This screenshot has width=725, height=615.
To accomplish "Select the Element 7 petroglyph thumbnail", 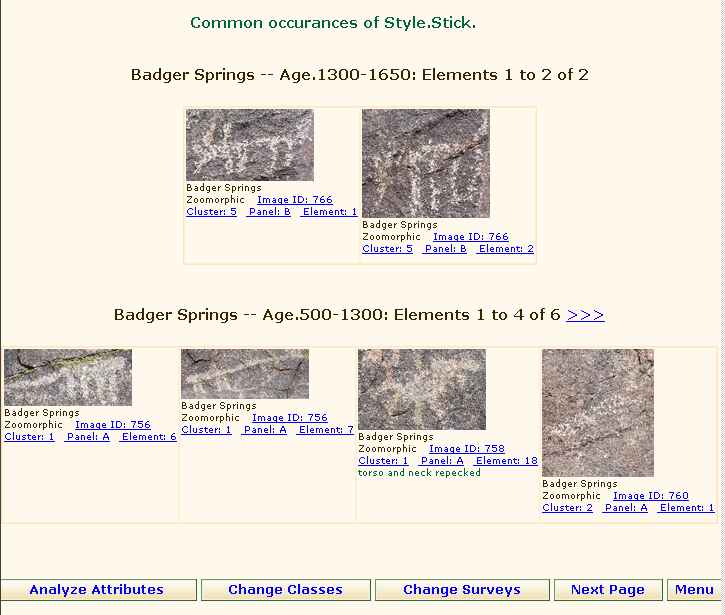I will (244, 374).
